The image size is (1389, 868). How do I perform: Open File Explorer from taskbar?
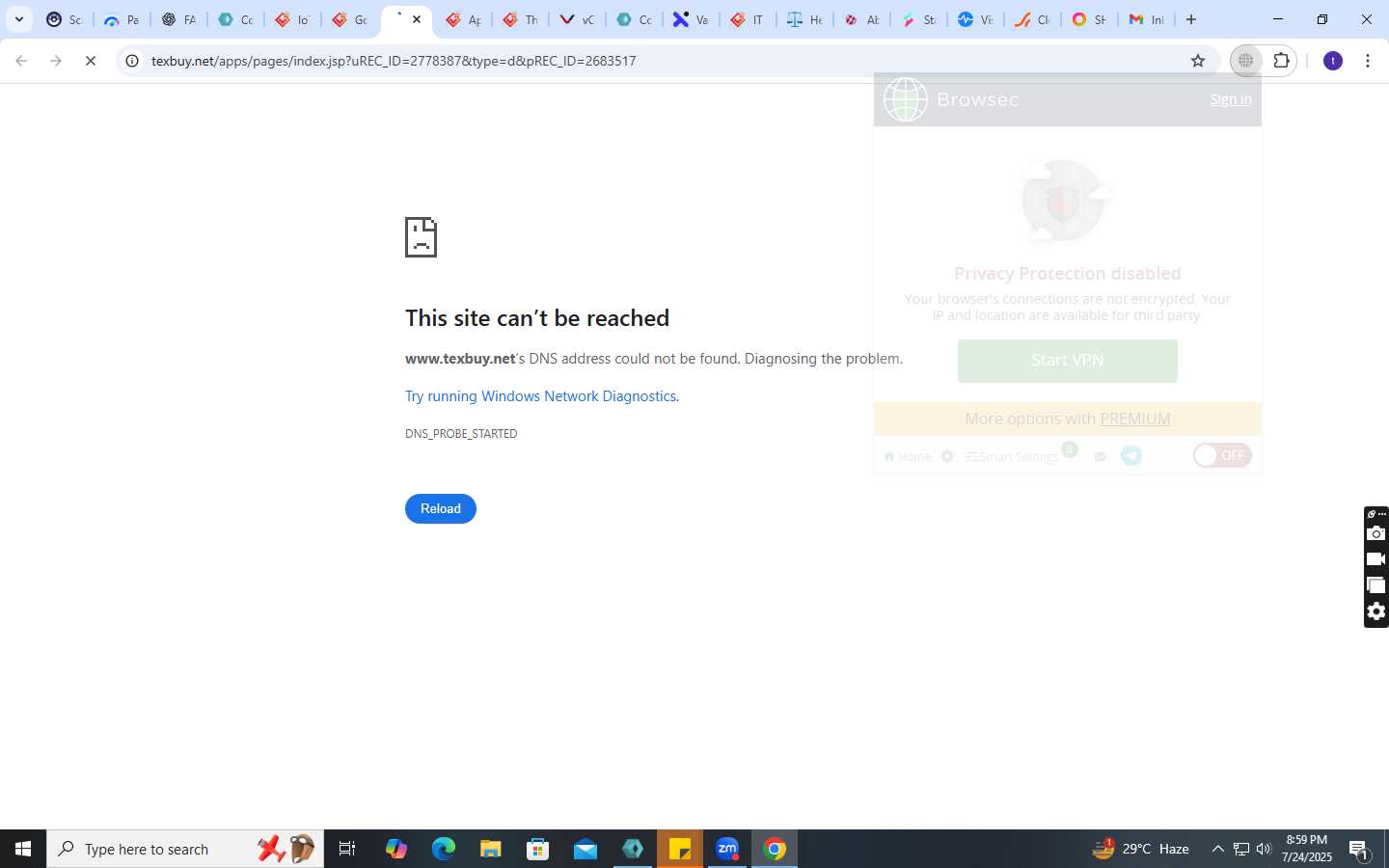491,849
